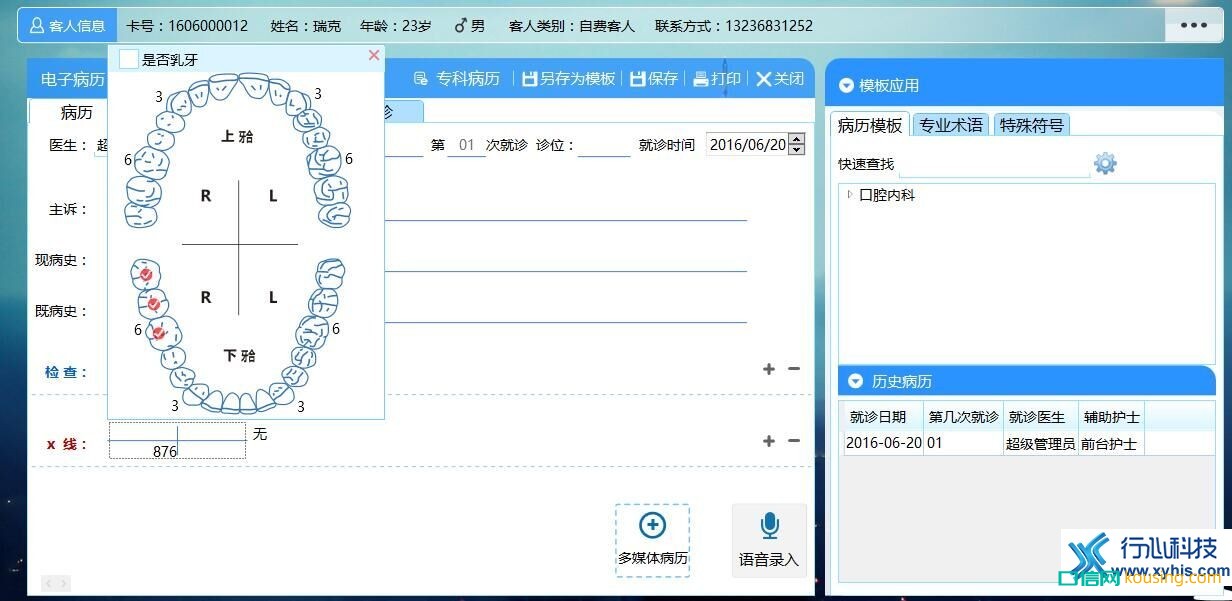Image resolution: width=1232 pixels, height=601 pixels.
Task: Close the tooth chart popup
Action: pyautogui.click(x=374, y=55)
